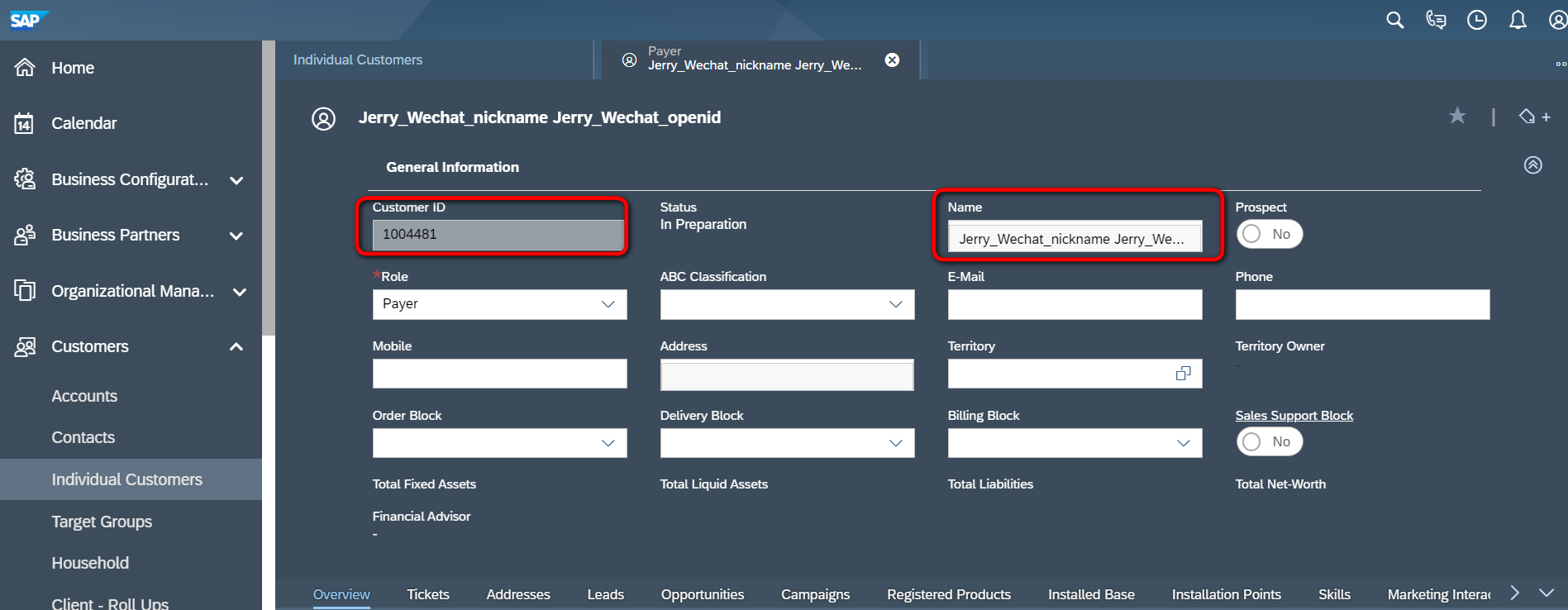
Task: Switch to the Tickets tab
Action: click(428, 594)
